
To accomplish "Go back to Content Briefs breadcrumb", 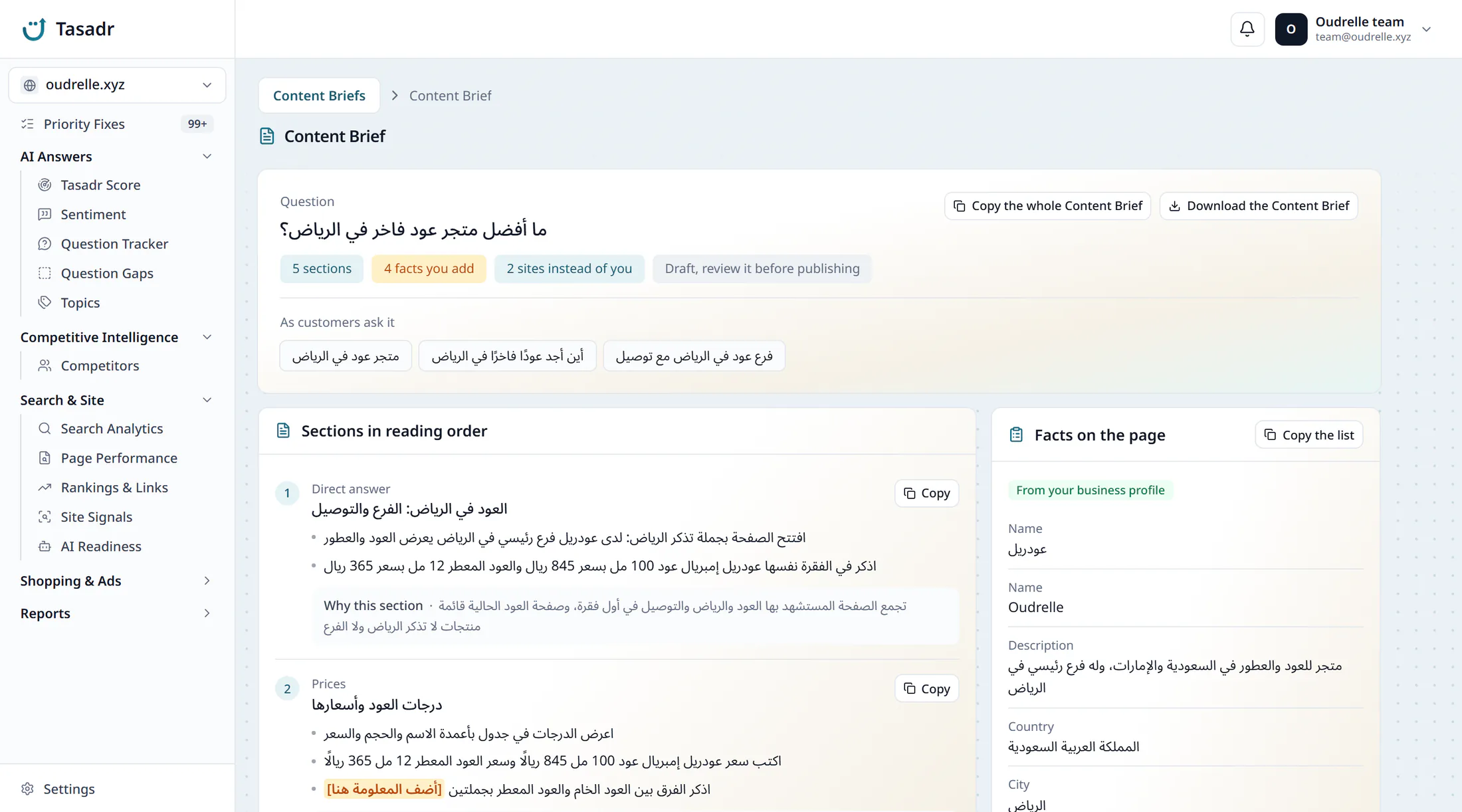I will [319, 96].
